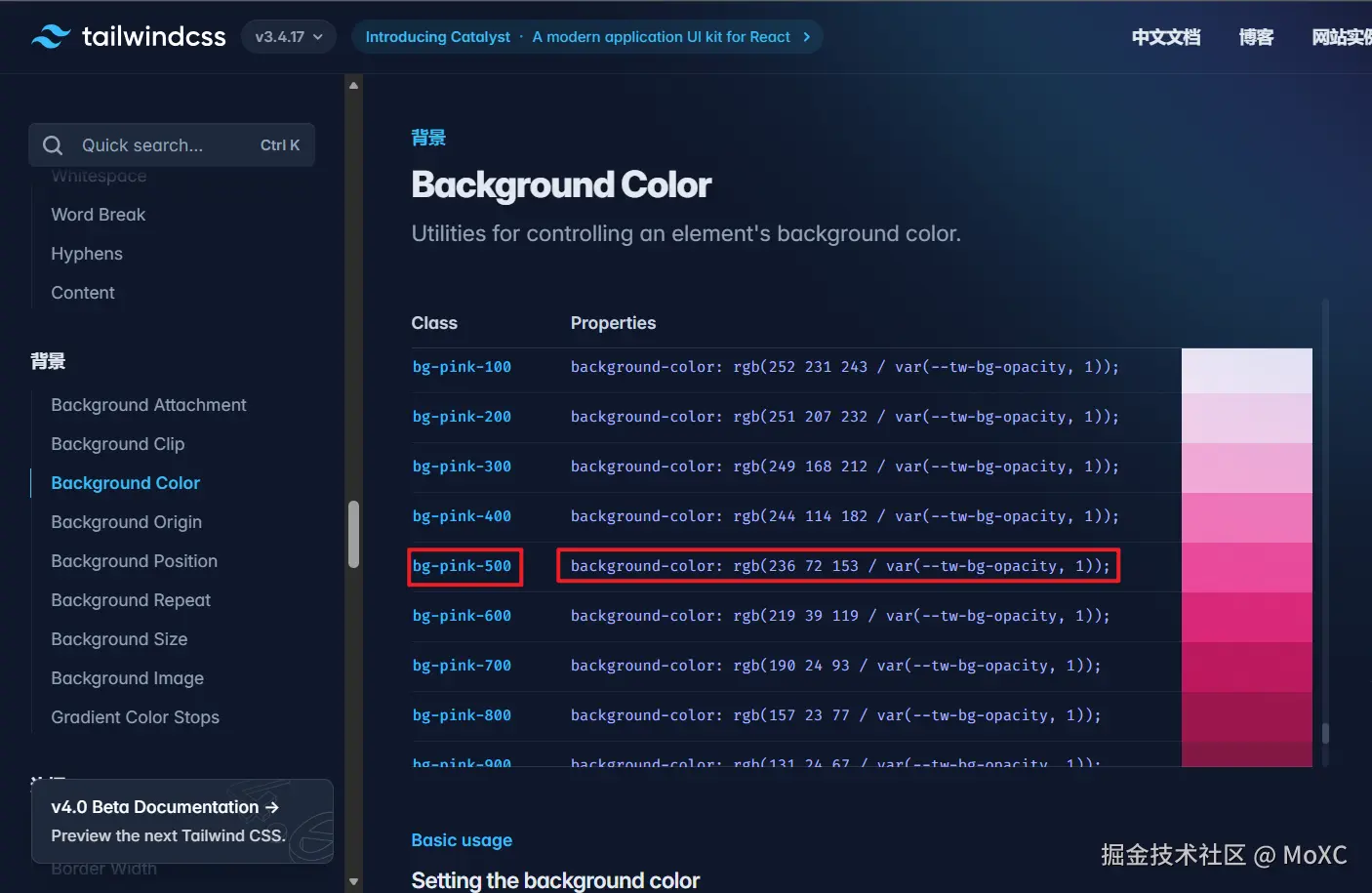Image resolution: width=1372 pixels, height=893 pixels.
Task: Click the bg-pink-600 color swatch
Action: (x=1247, y=617)
